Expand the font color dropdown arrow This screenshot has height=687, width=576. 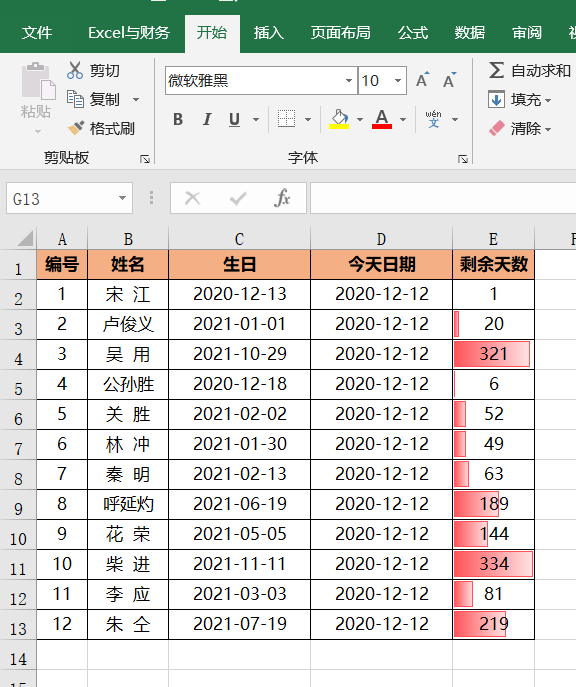(x=403, y=119)
